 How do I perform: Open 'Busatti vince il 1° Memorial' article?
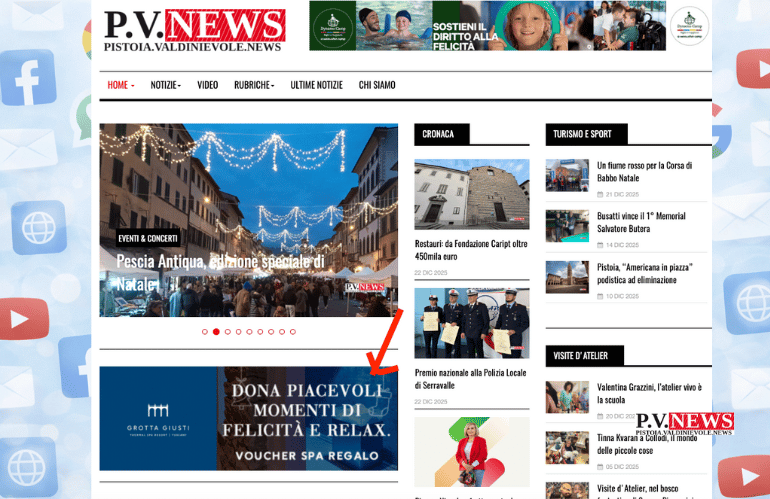click(641, 222)
